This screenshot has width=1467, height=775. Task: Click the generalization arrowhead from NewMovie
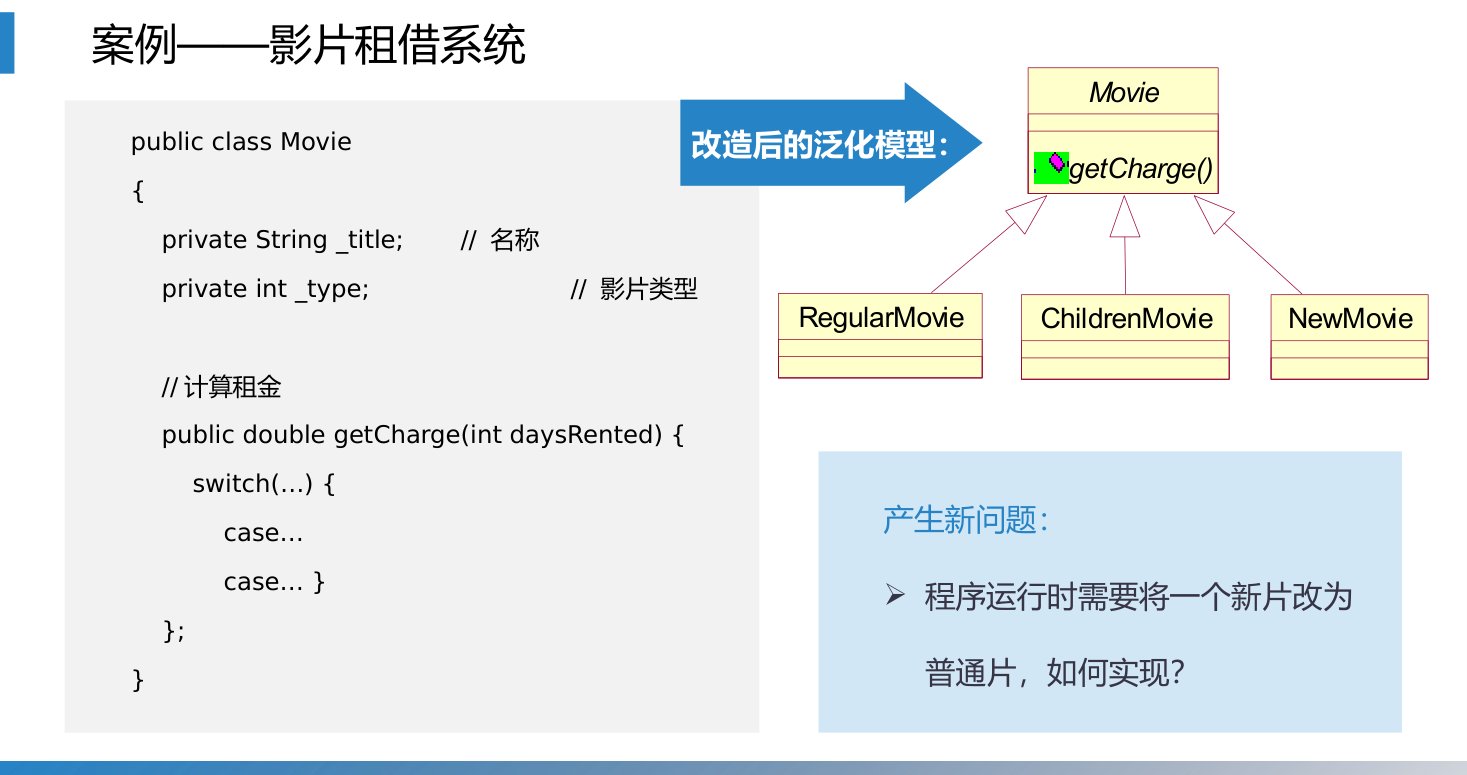[1213, 212]
